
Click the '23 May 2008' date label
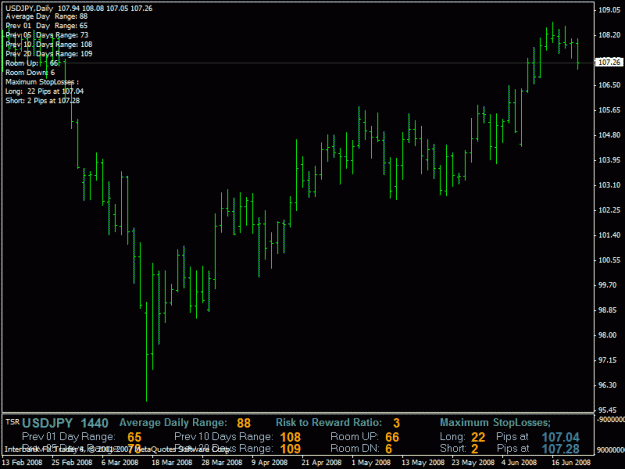[x=473, y=462]
